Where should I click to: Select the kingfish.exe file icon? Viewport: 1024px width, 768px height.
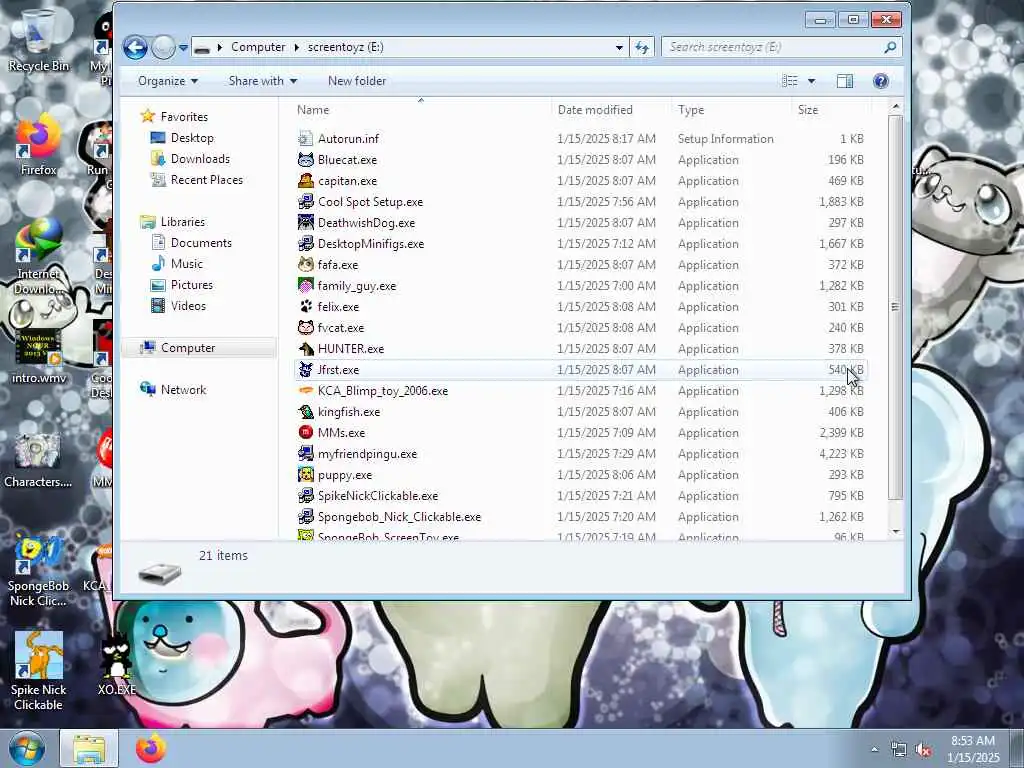[x=306, y=411]
